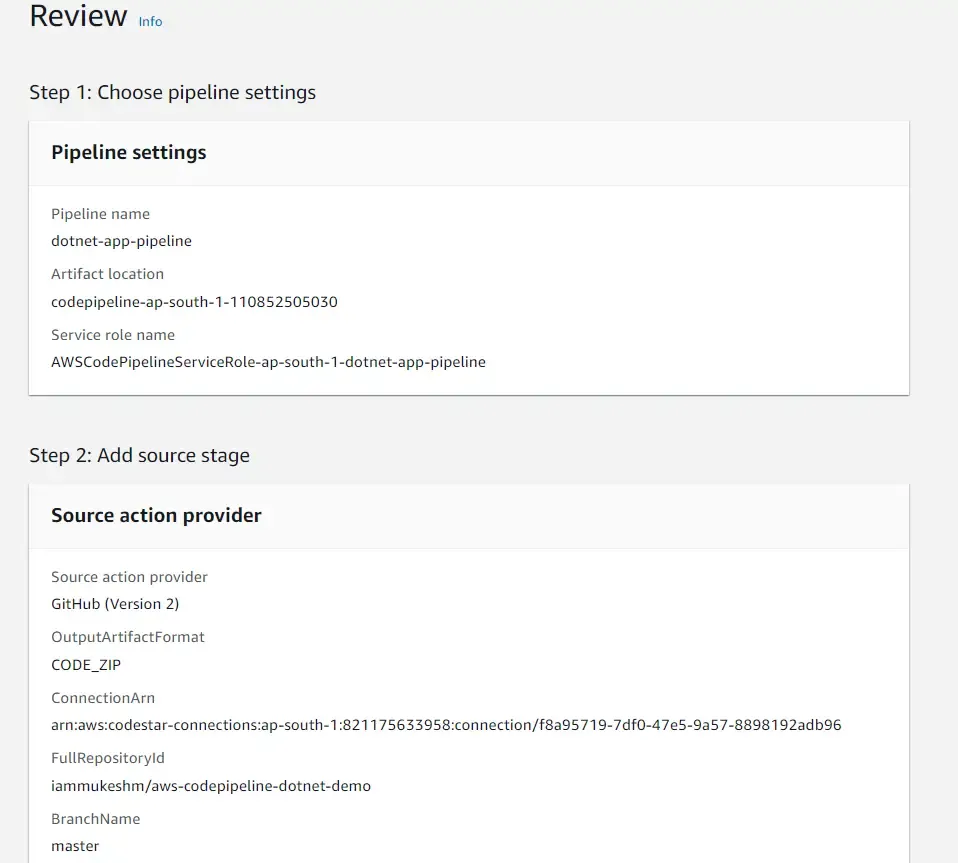Image resolution: width=958 pixels, height=863 pixels.
Task: Click the ConnectionArn label
Action: point(103,698)
